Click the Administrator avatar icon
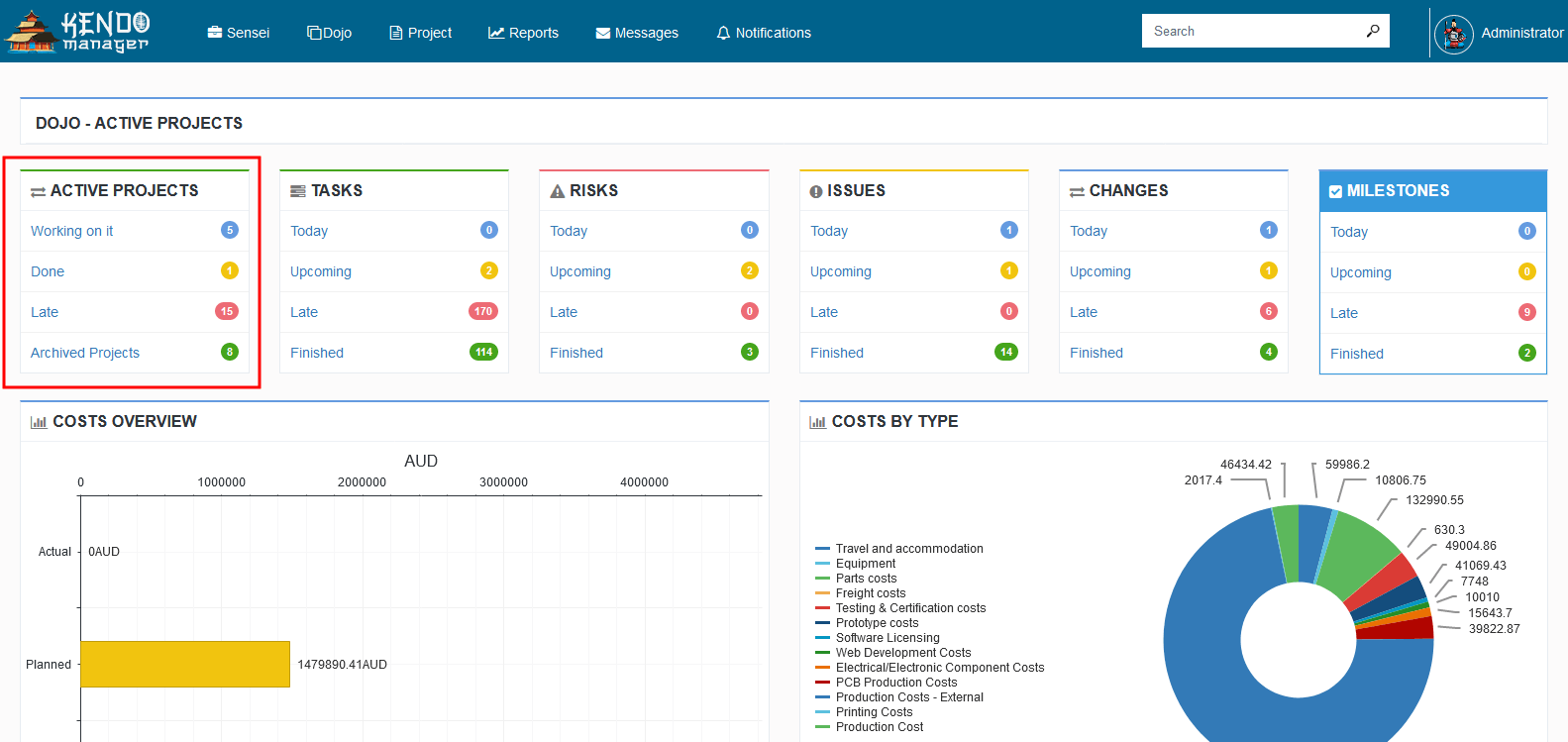 click(1454, 35)
